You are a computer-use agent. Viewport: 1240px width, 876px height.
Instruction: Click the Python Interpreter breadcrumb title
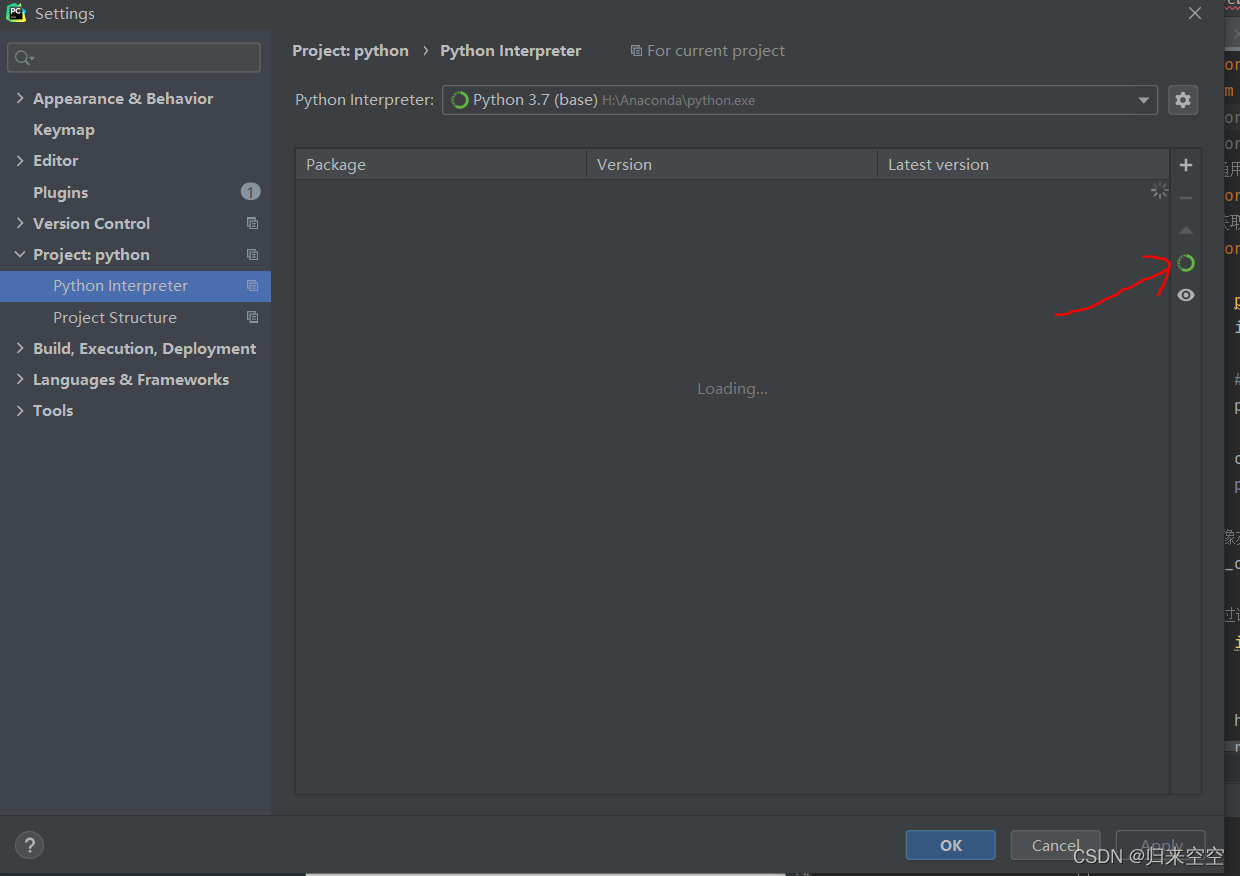511,50
